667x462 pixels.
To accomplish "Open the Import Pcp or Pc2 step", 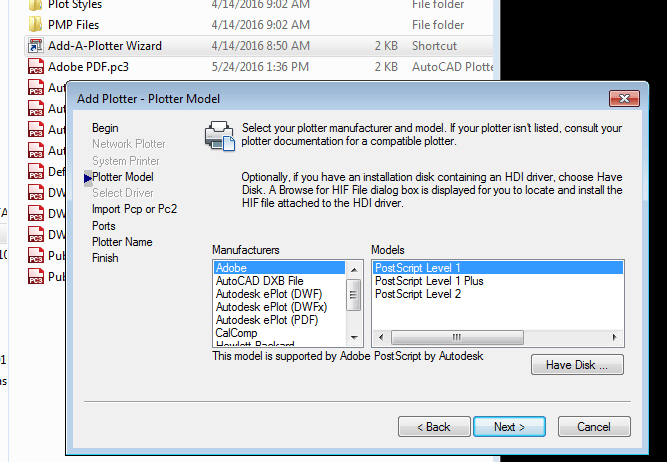I will pos(134,209).
